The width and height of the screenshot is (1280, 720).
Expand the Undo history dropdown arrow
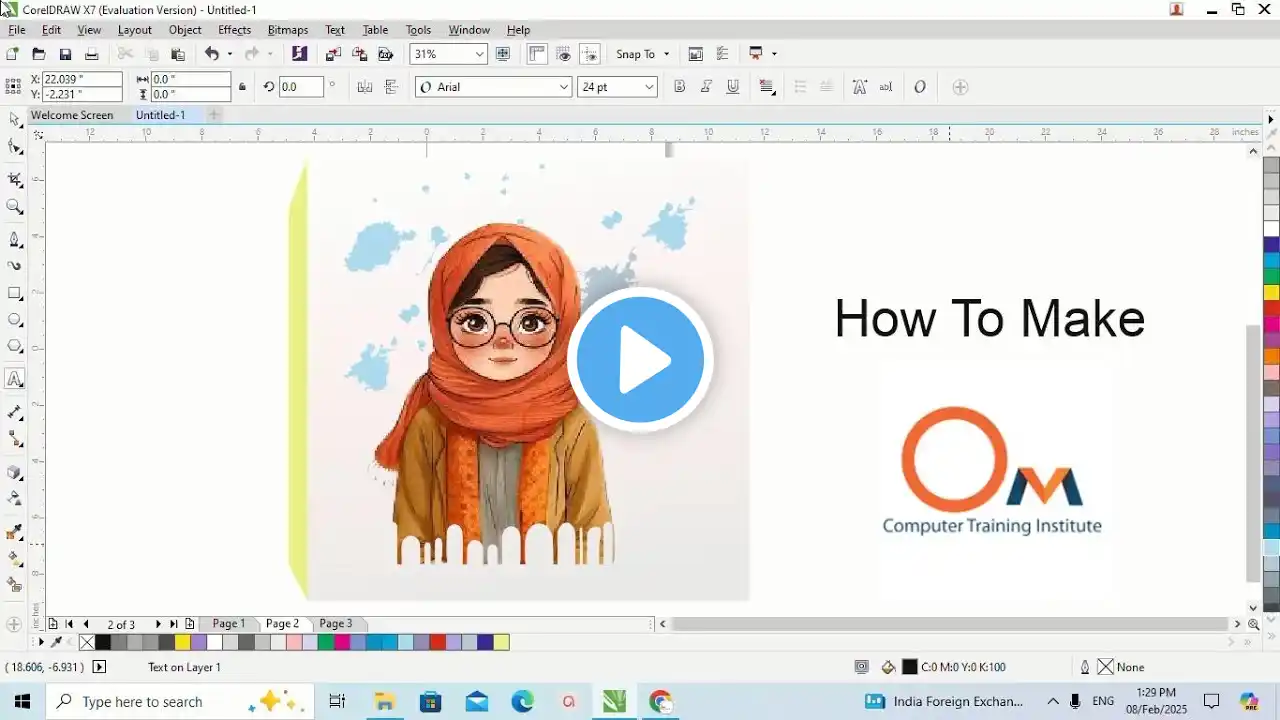(229, 54)
